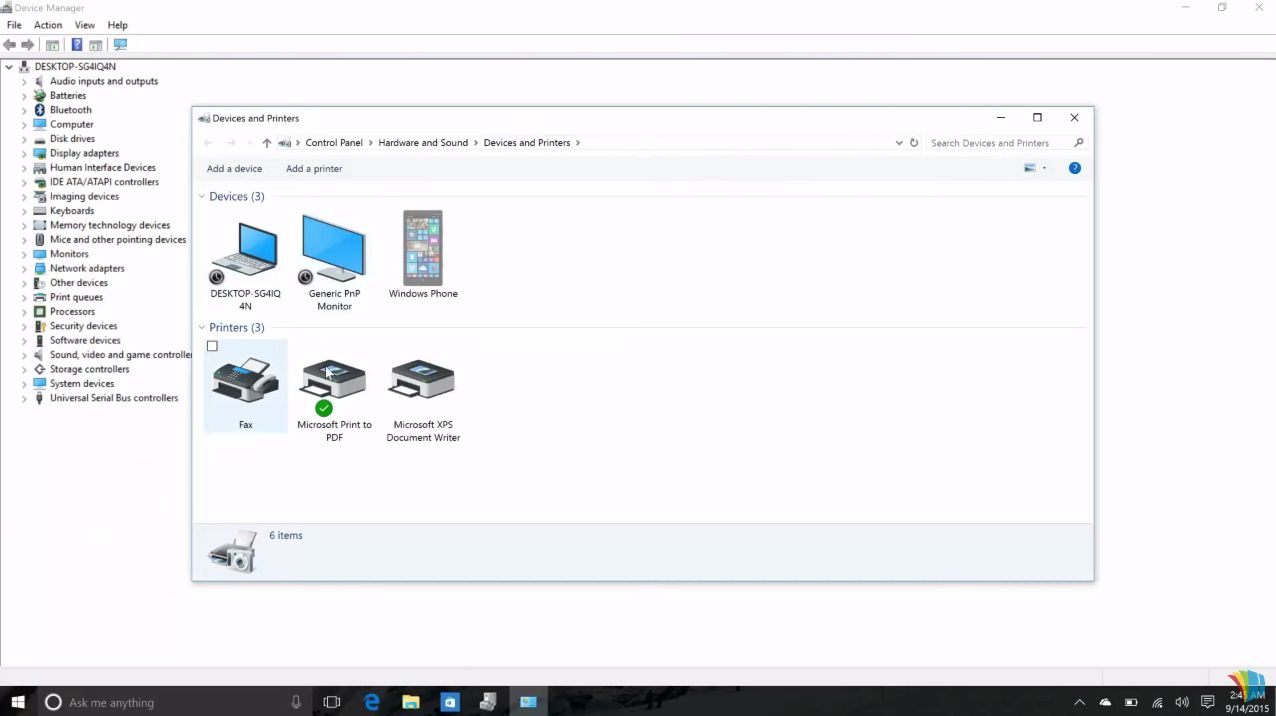Click the Forward arrow in Device Manager toolbar
This screenshot has width=1276, height=716.
coord(28,45)
